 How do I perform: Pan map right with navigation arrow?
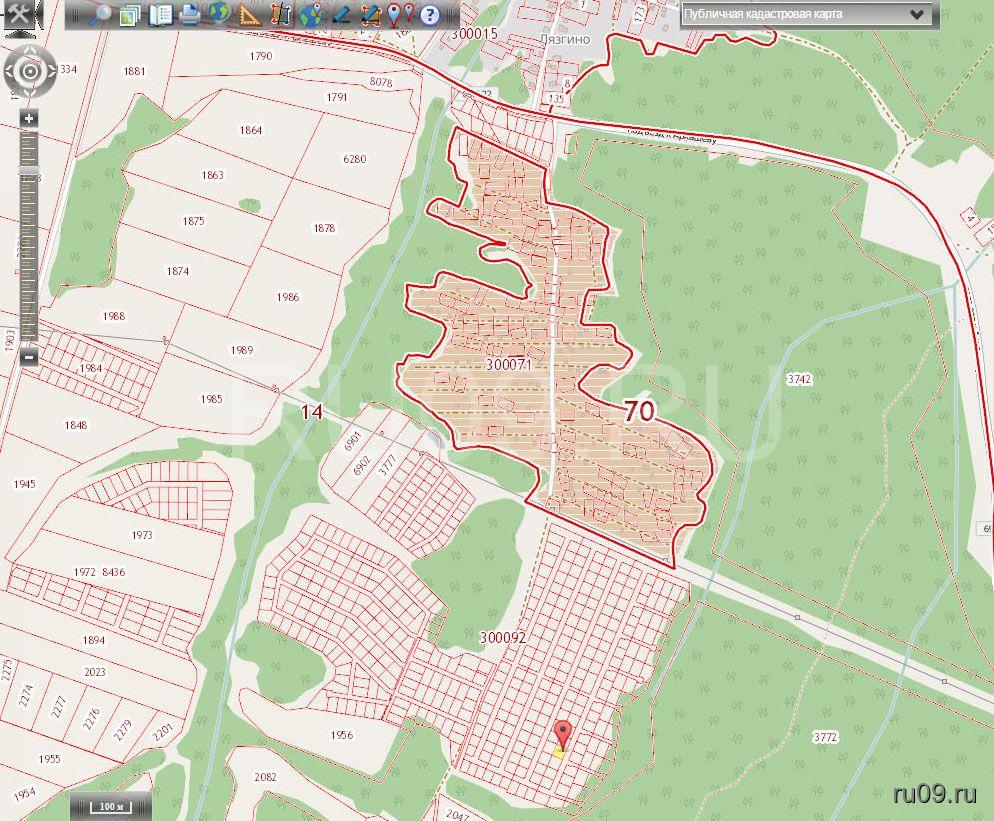(50, 71)
